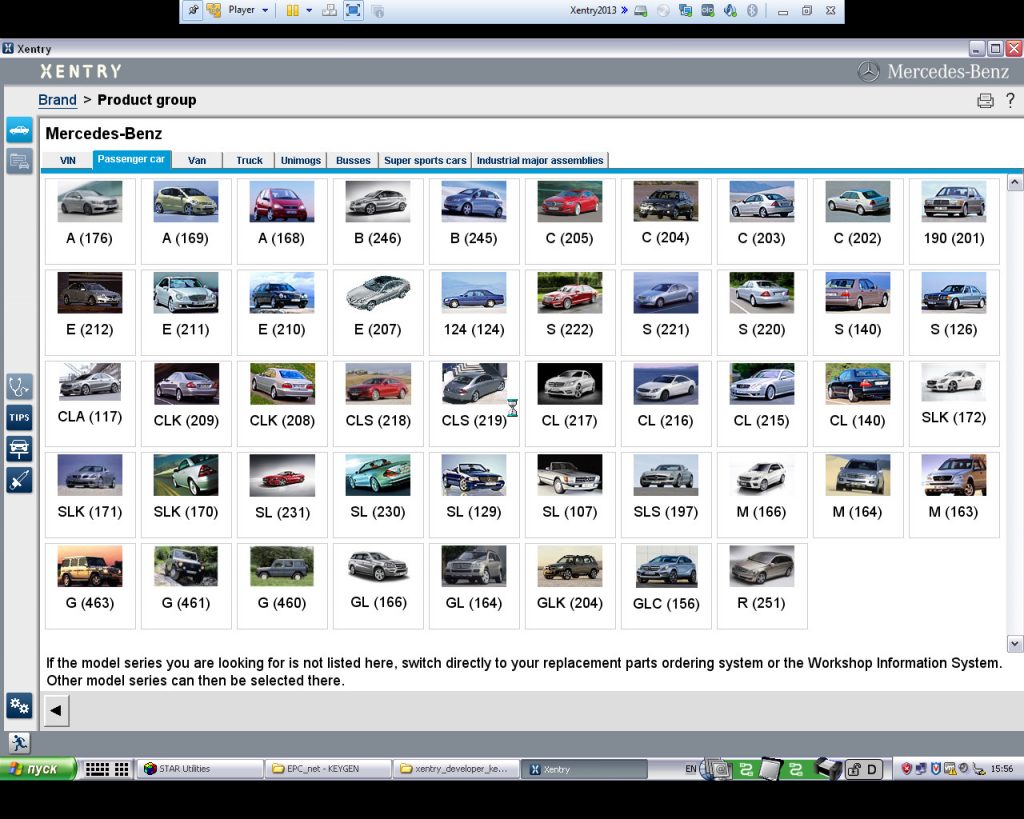Switch to the Unimogs tab
Viewport: 1024px width, 819px height.
[x=300, y=161]
